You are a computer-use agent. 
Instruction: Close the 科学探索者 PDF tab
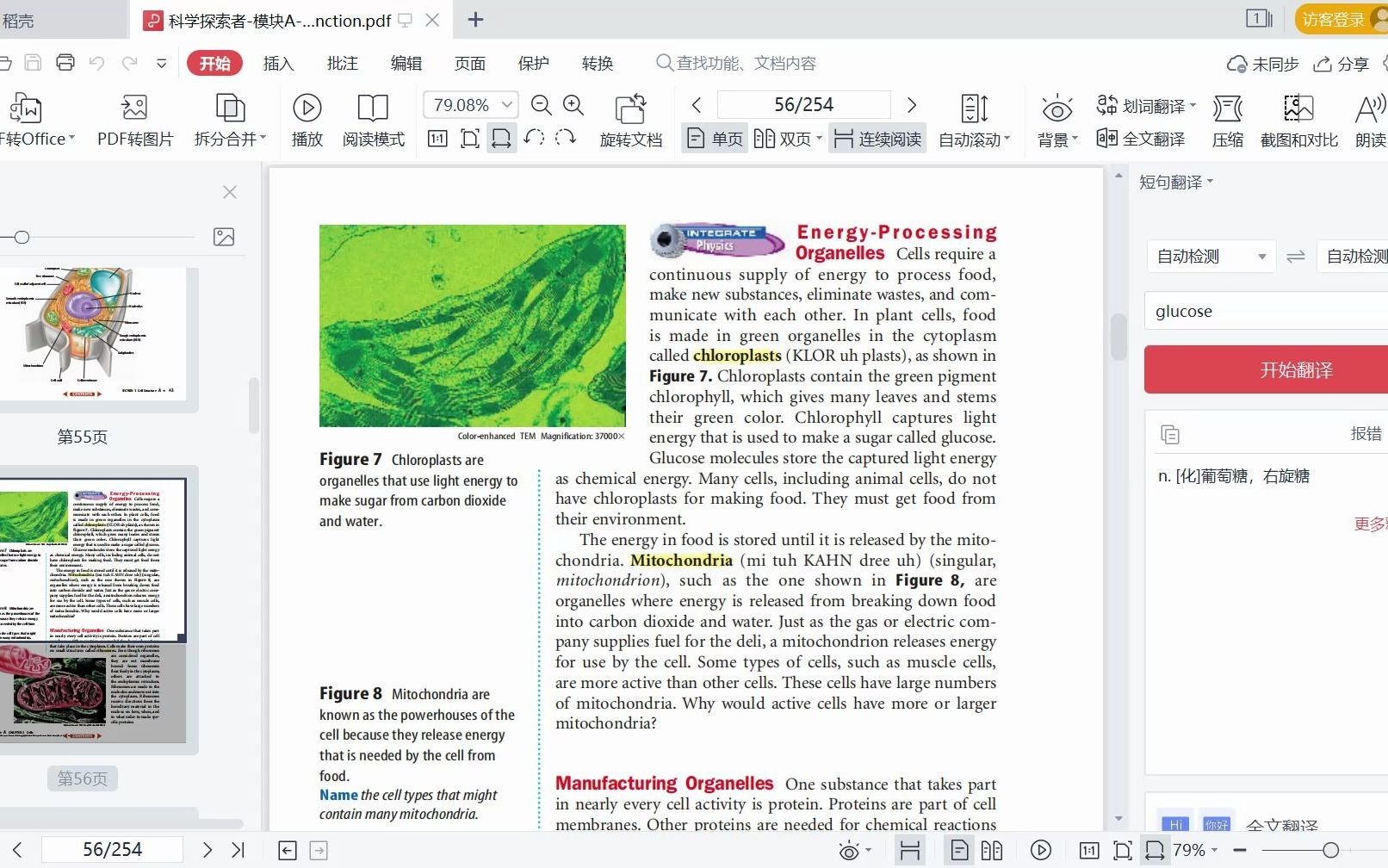[432, 20]
